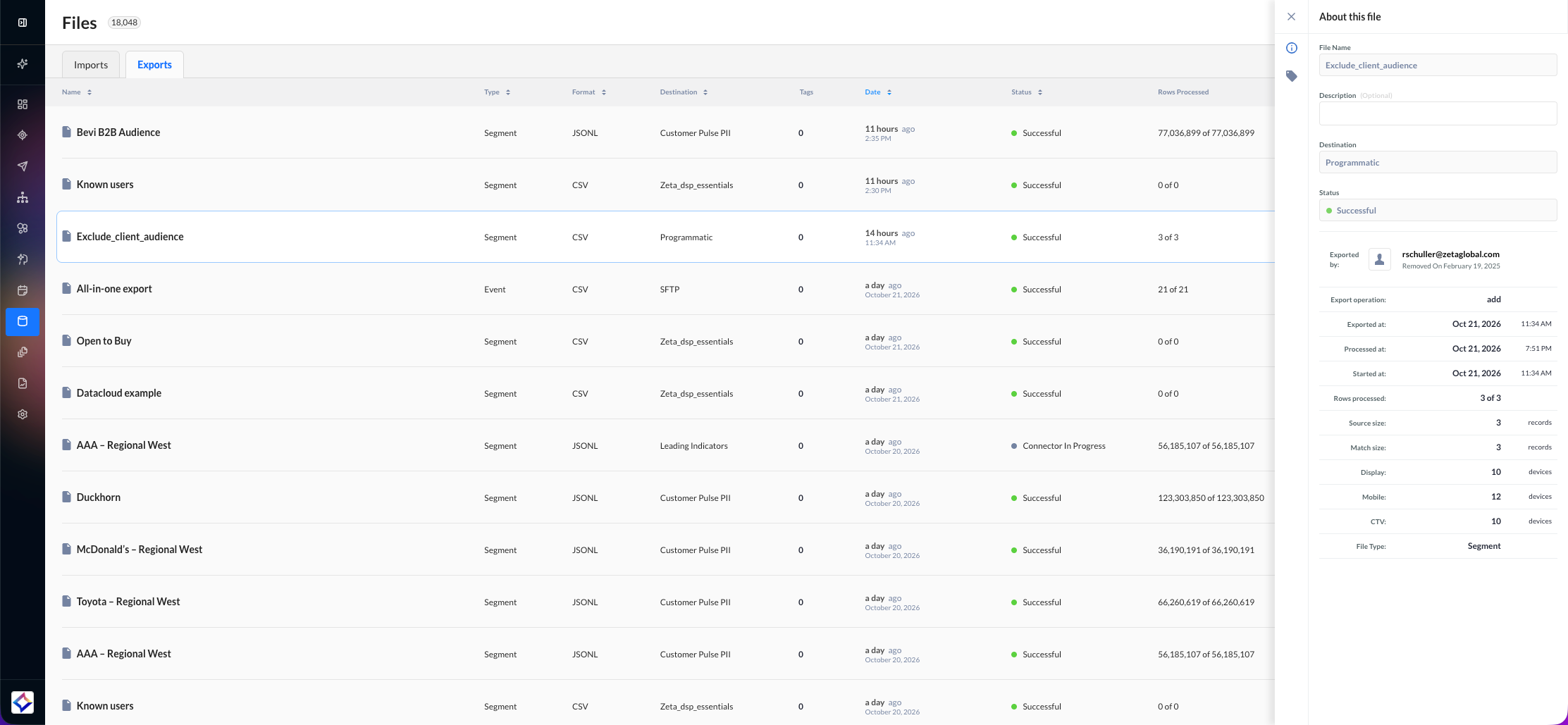
Task: Open the calendar icon in sidebar
Action: [23, 290]
